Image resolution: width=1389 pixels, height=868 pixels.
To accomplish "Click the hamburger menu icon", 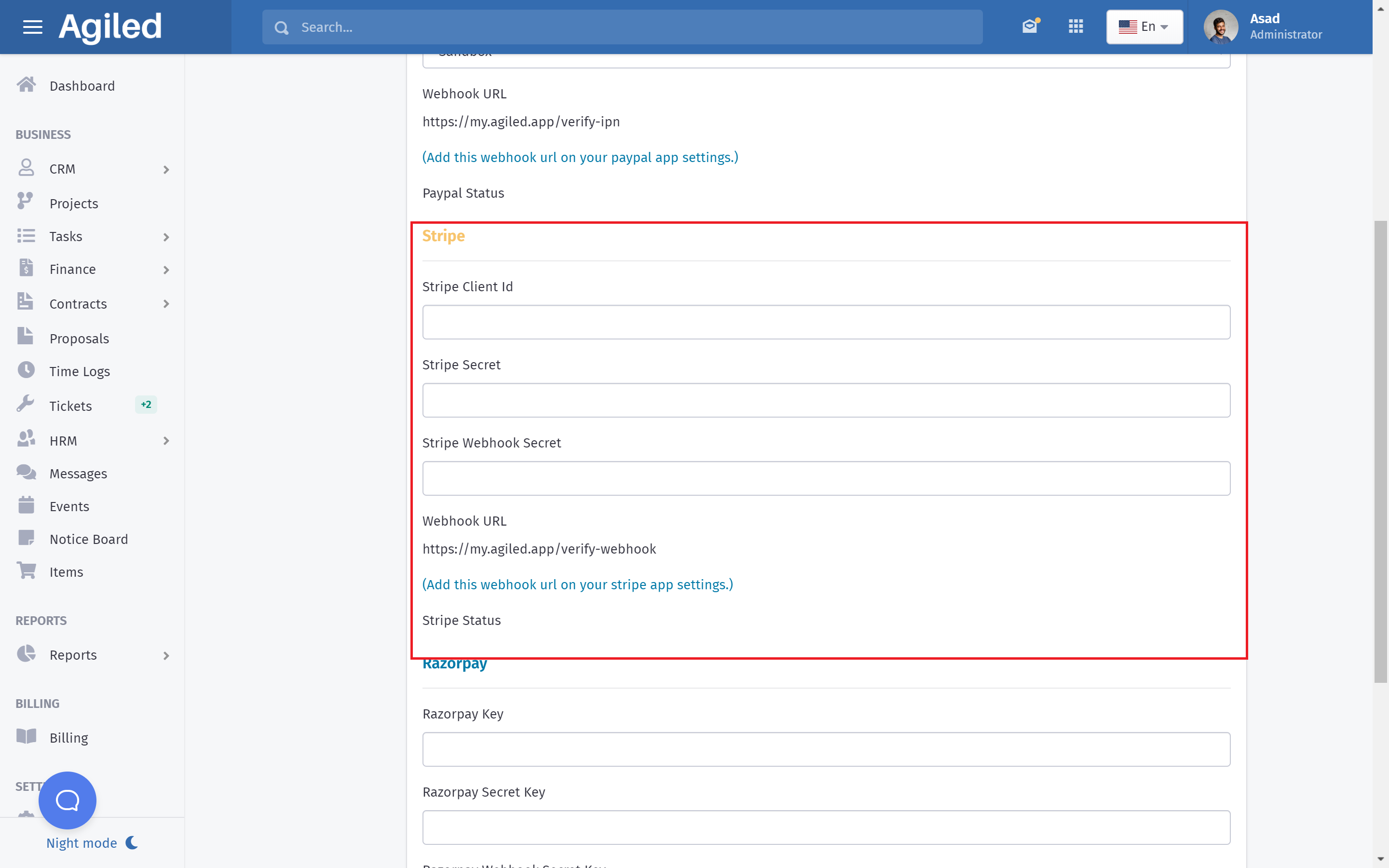I will click(x=33, y=27).
